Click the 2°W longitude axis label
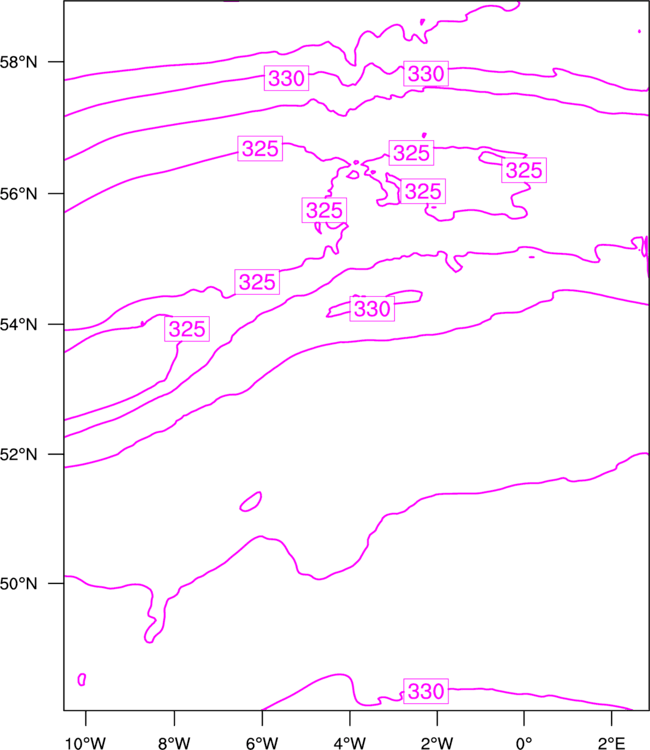This screenshot has width=650, height=750. point(437,743)
